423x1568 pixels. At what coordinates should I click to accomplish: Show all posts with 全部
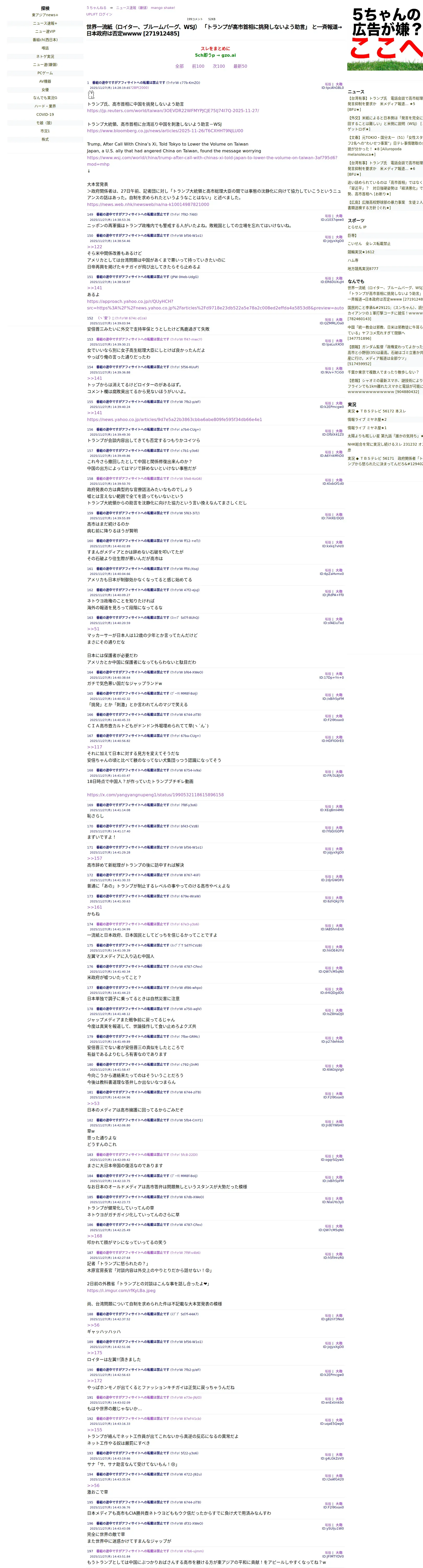click(x=179, y=66)
